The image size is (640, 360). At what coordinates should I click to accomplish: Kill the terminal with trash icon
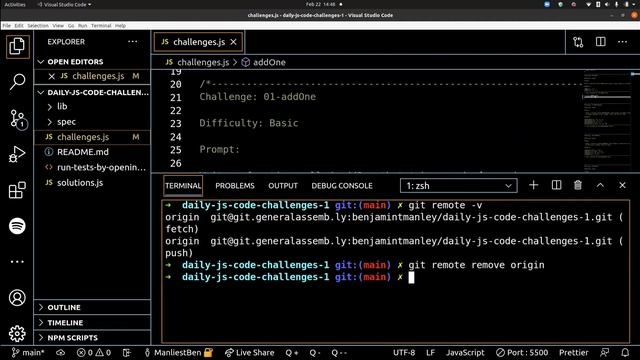tap(578, 185)
